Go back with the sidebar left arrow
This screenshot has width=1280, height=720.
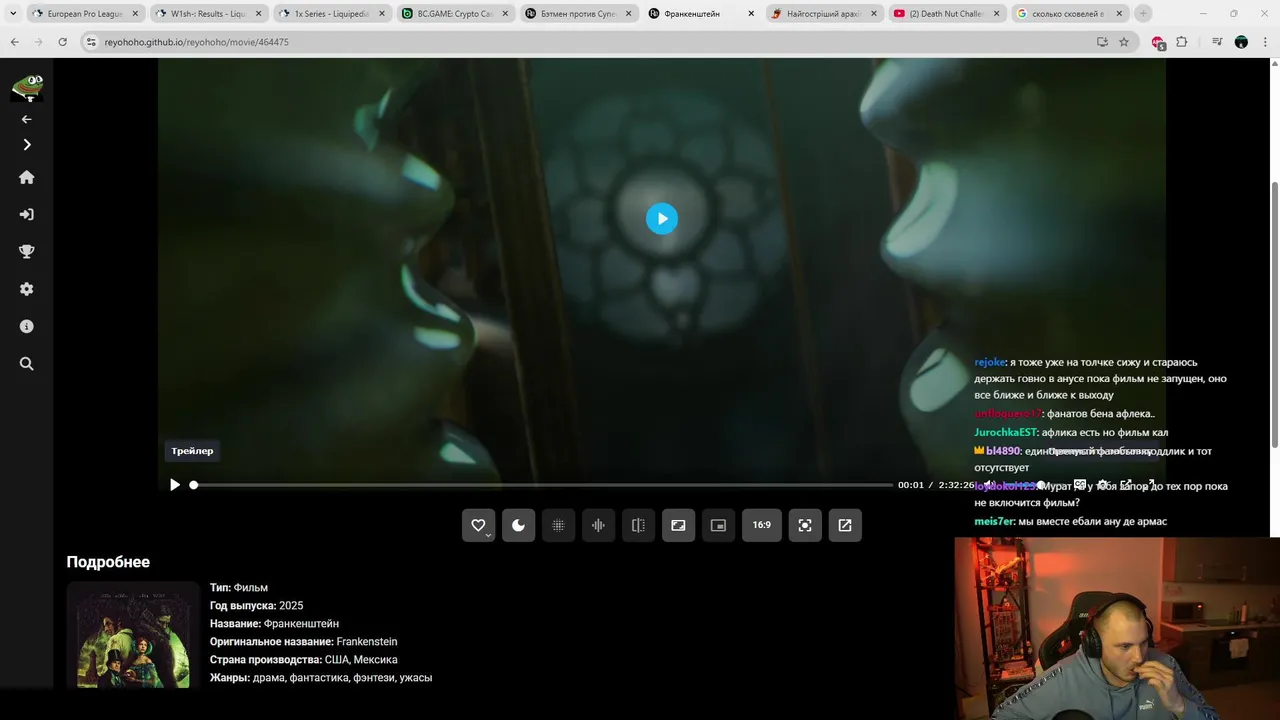point(27,119)
